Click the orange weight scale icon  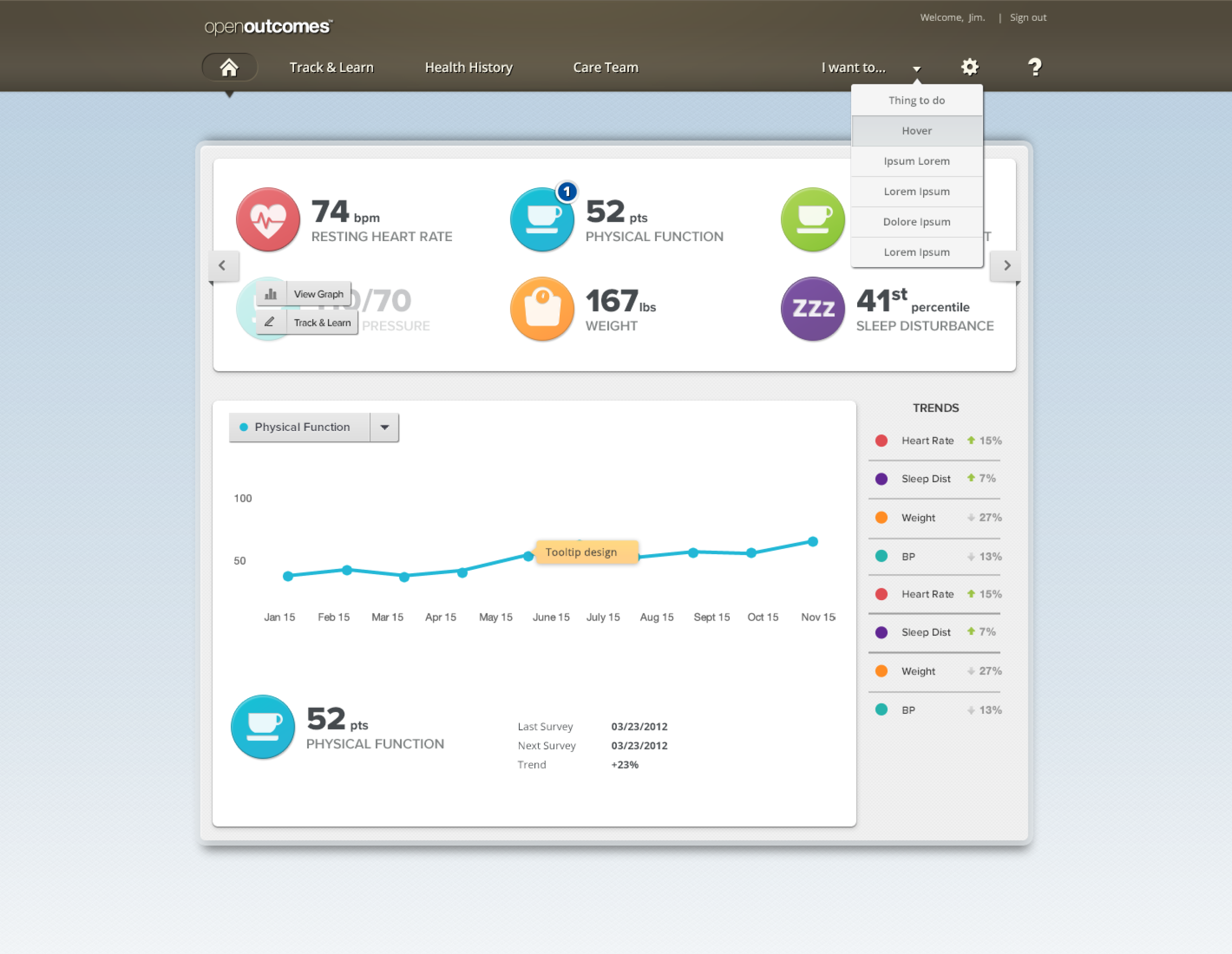[542, 309]
